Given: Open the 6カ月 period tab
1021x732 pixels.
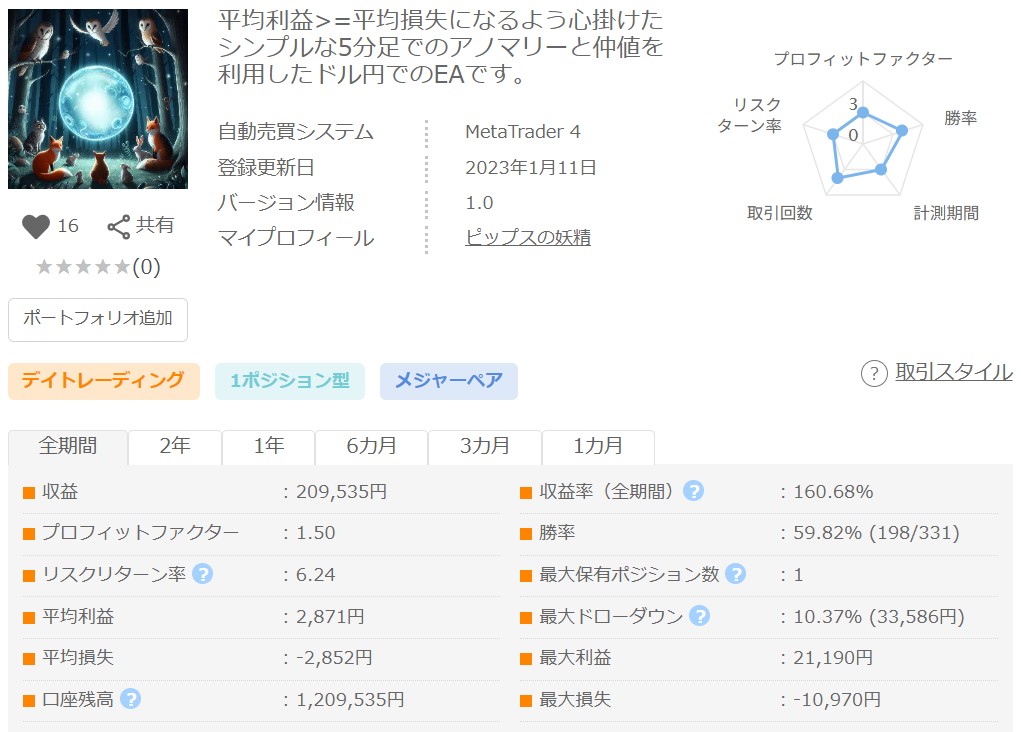Looking at the screenshot, I should 371,447.
